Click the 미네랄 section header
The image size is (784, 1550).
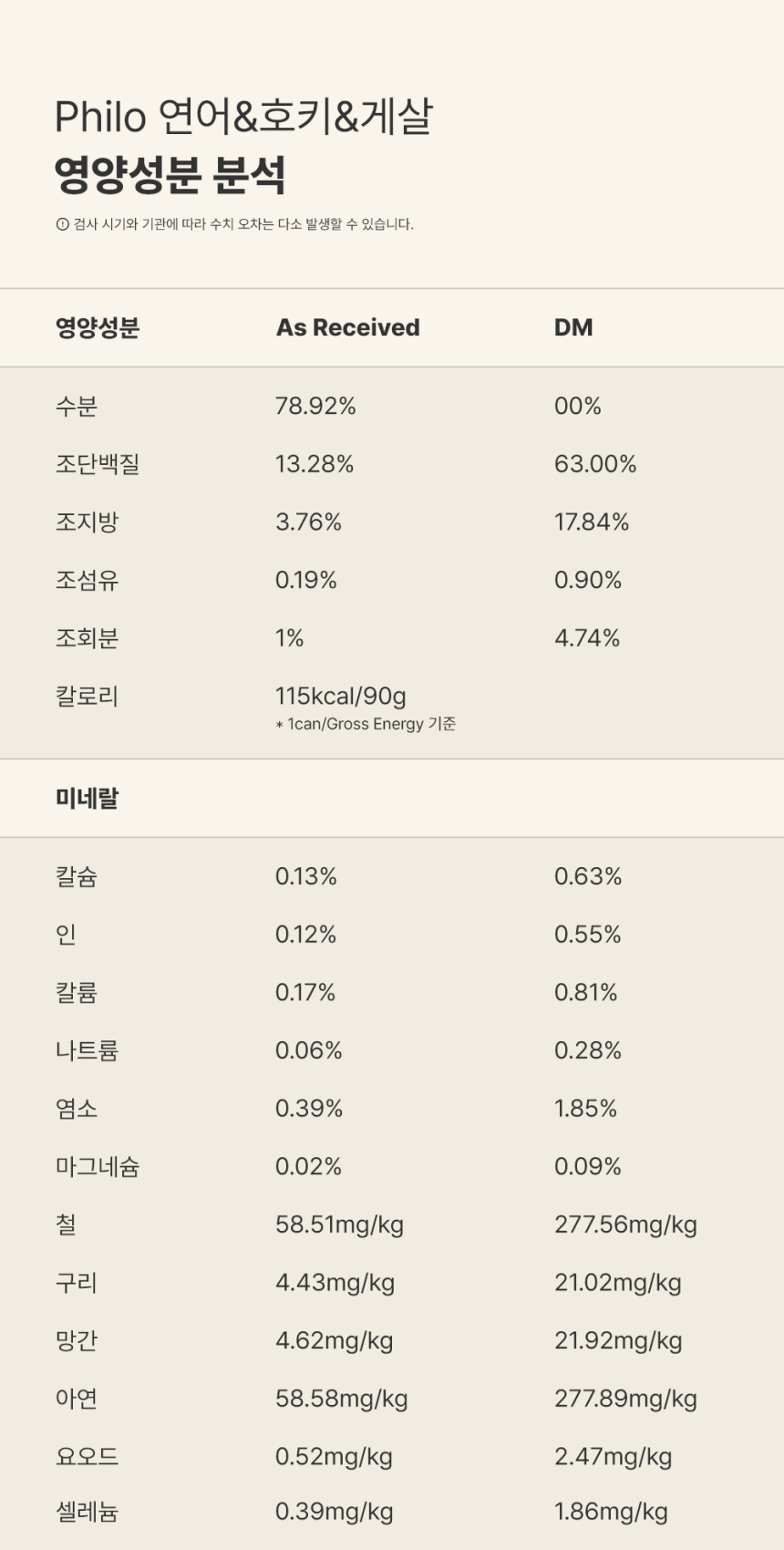(x=88, y=798)
